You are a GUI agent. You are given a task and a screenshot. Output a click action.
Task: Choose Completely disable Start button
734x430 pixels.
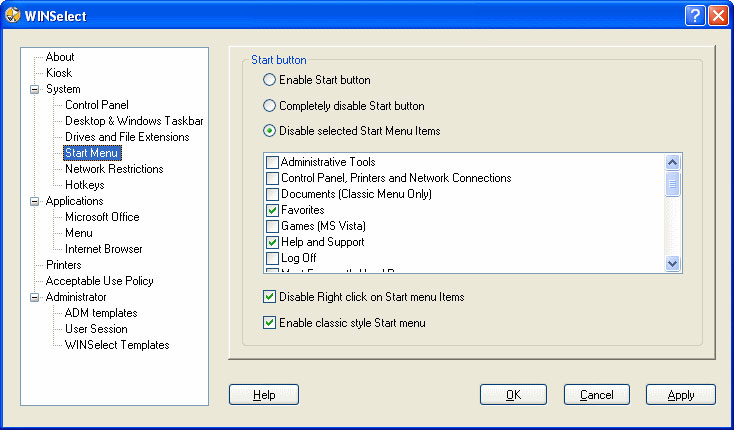pos(269,106)
